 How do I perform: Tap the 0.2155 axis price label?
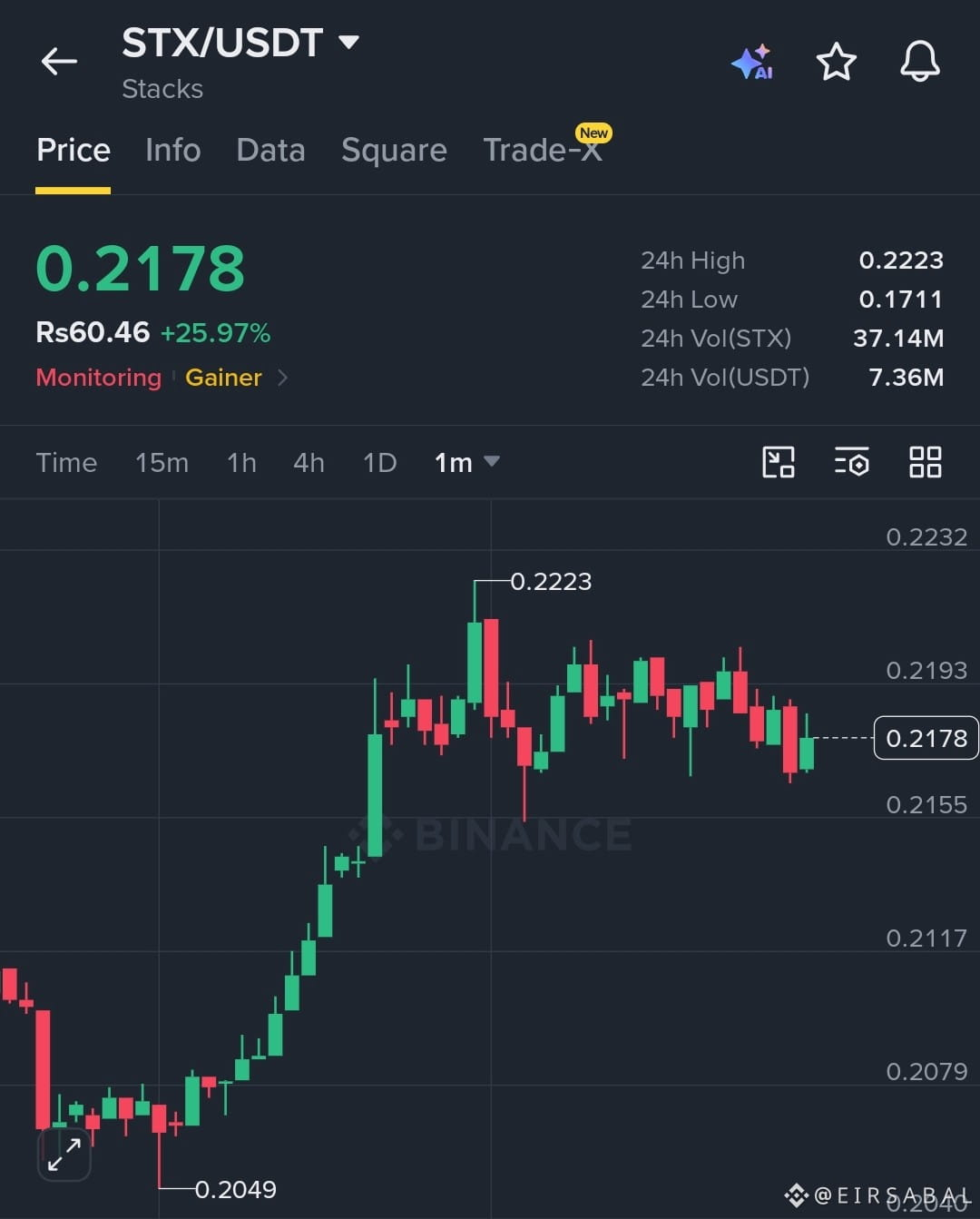[926, 805]
